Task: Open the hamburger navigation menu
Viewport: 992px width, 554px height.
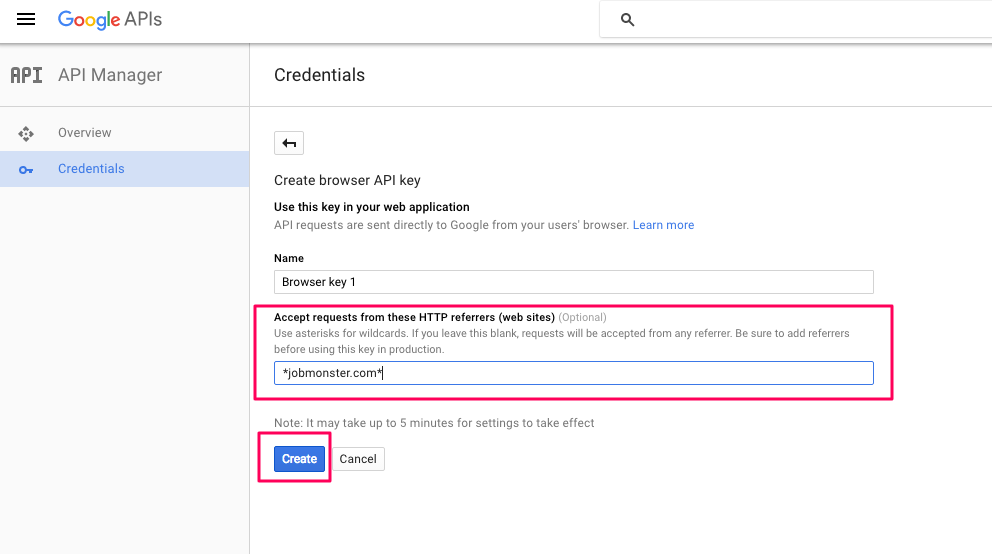Action: point(26,19)
